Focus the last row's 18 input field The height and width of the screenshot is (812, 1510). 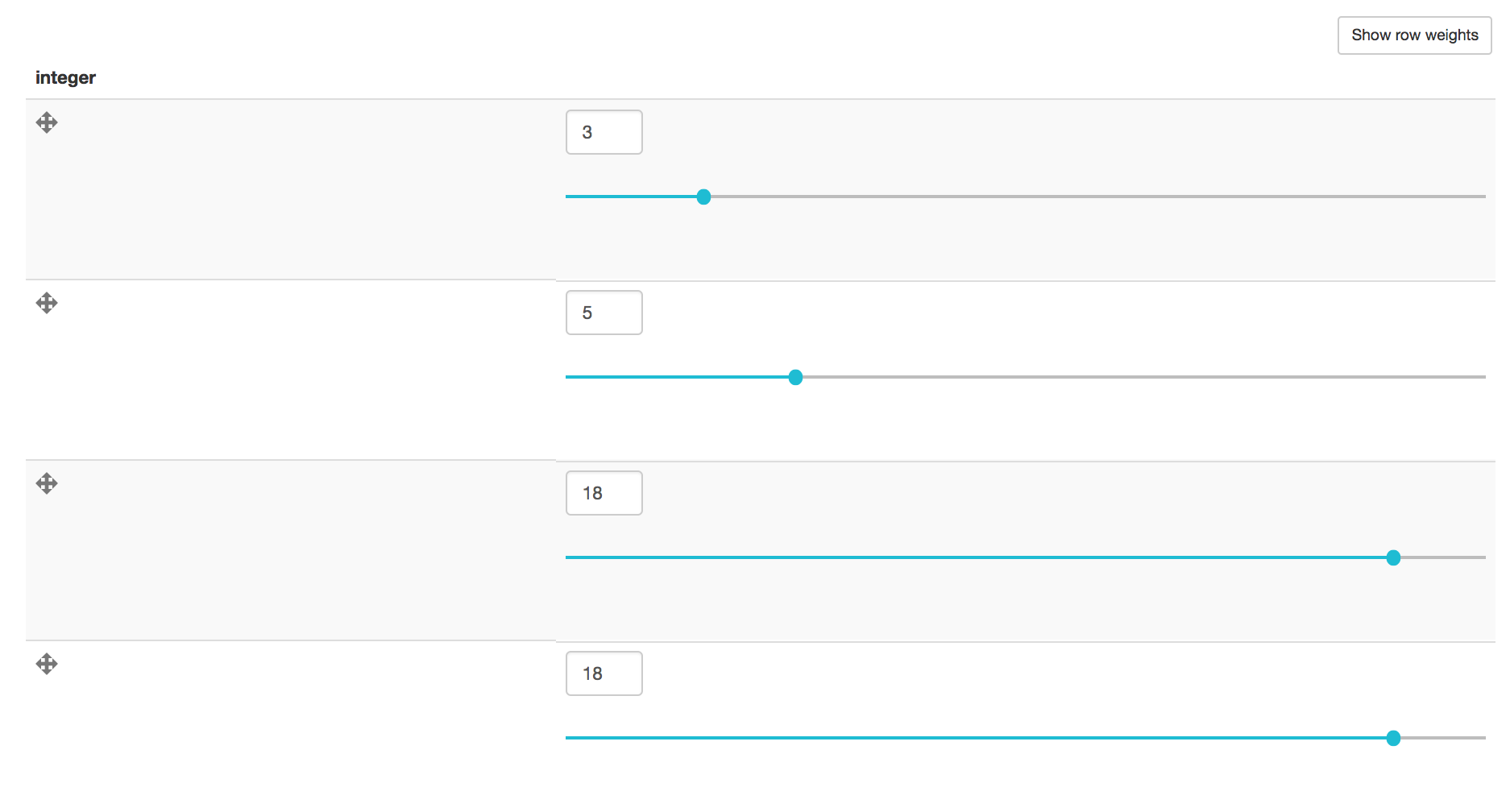603,673
